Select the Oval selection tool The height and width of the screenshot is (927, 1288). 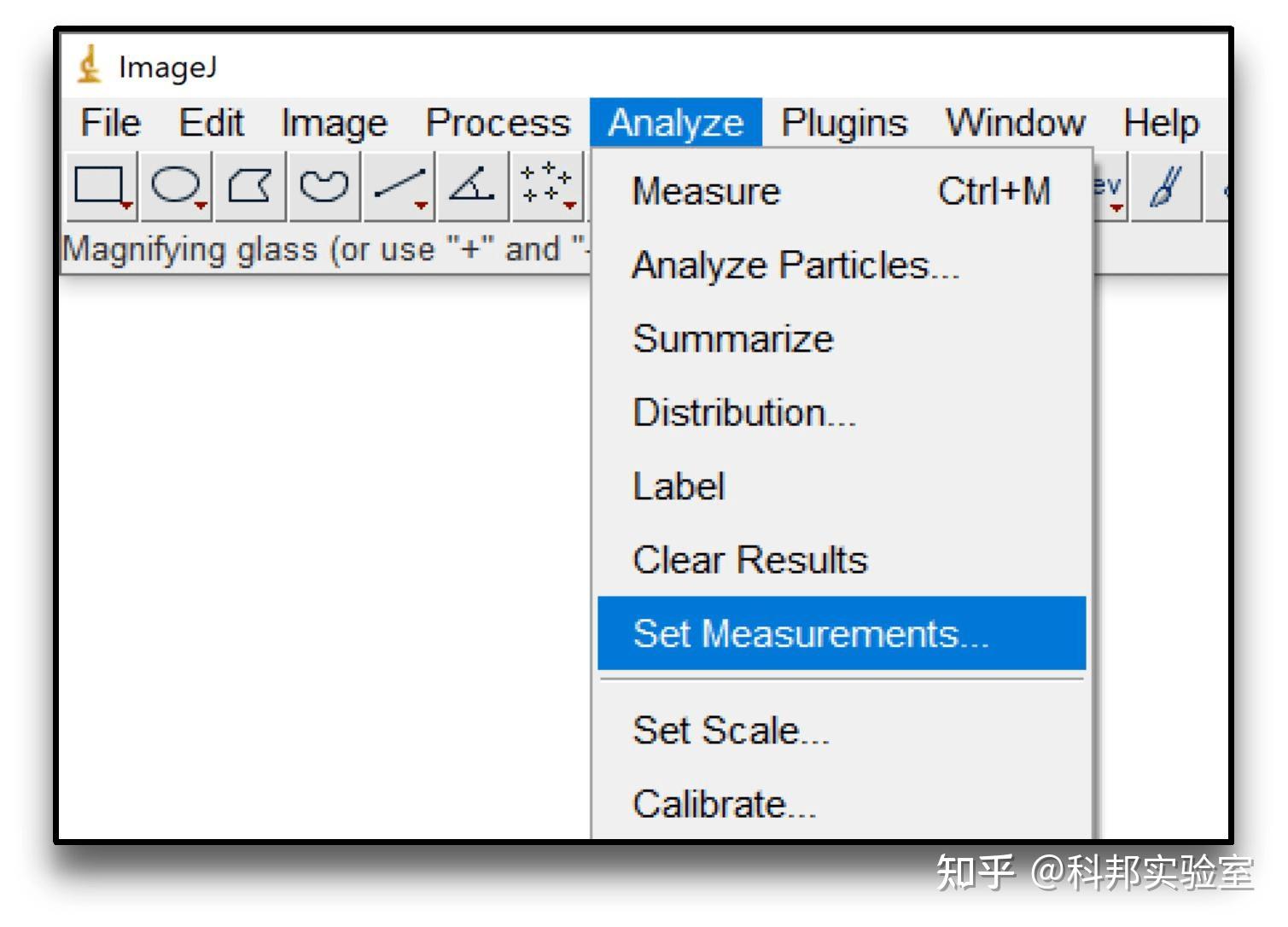[x=176, y=185]
